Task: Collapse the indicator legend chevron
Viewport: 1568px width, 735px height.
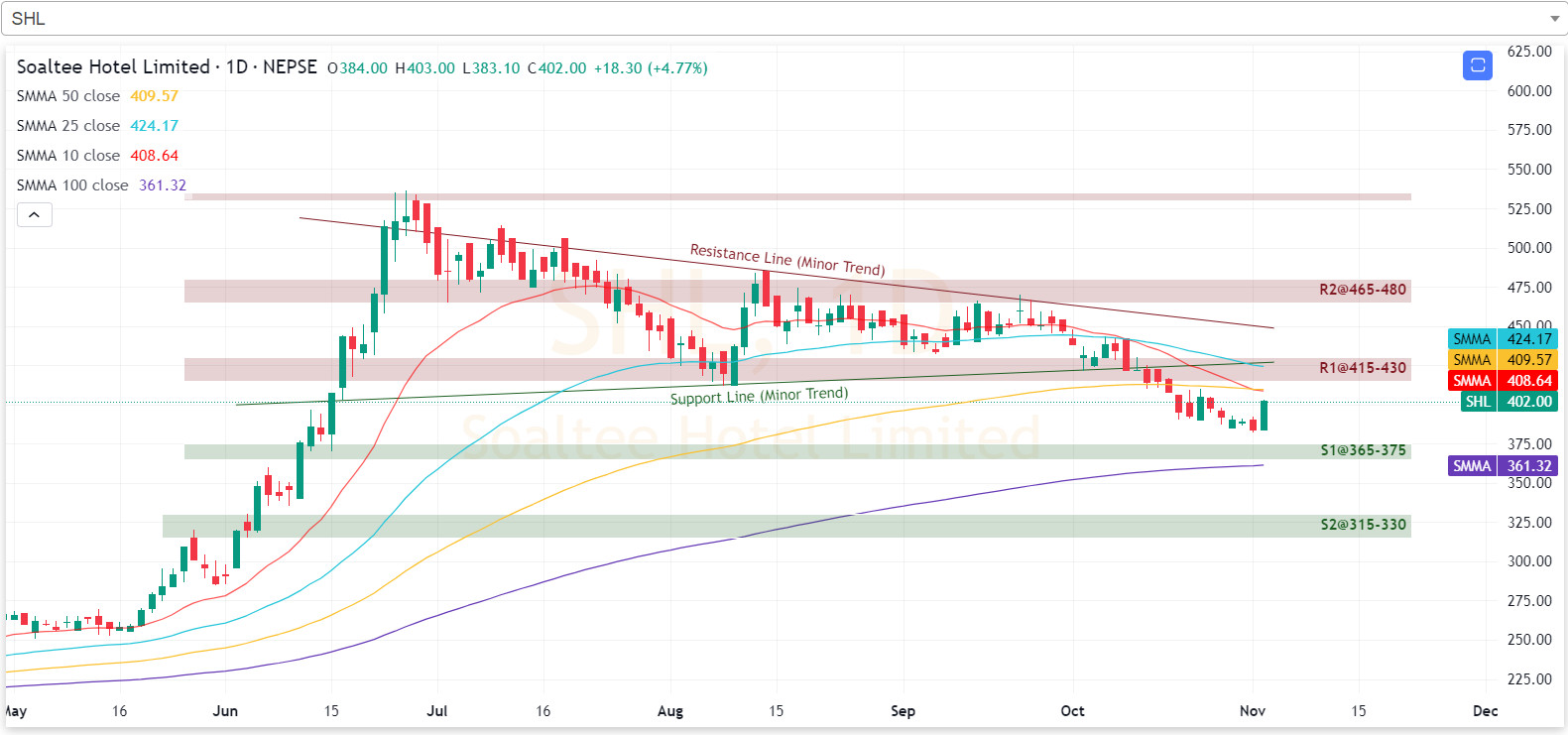Action: coord(34,214)
